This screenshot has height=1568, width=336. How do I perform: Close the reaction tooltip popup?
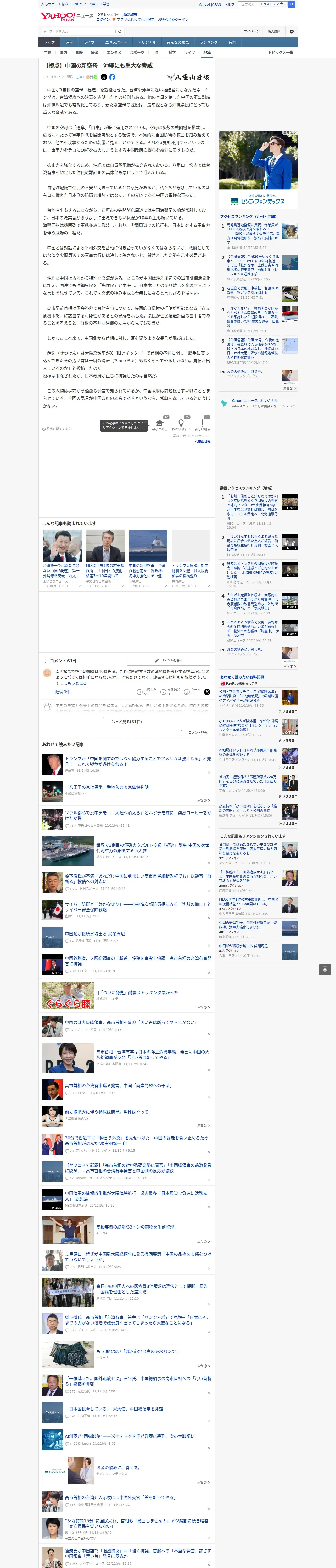pos(146,422)
